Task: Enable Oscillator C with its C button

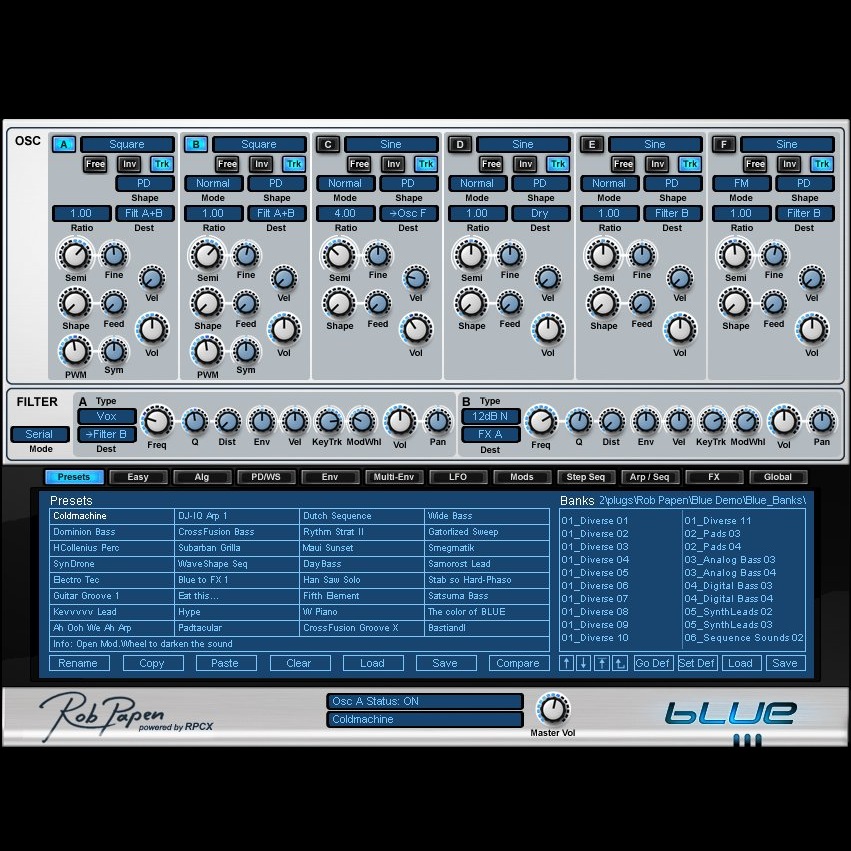Action: (327, 145)
